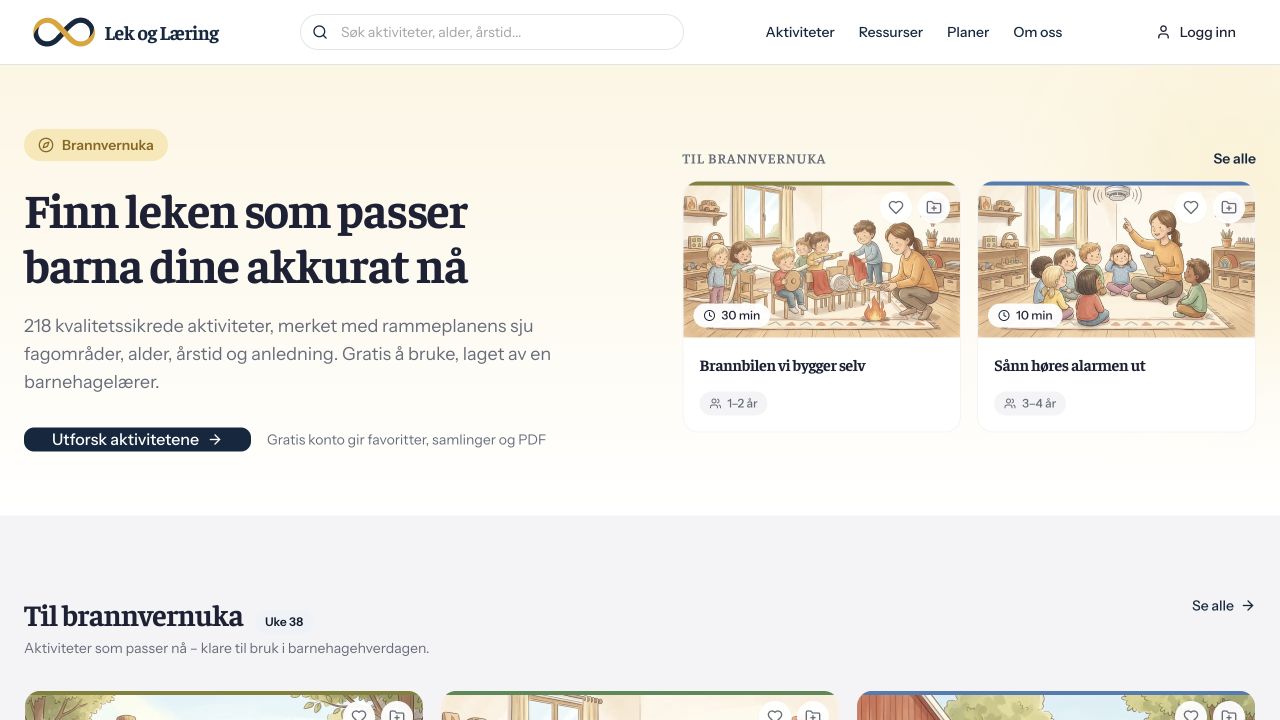Click the "10 min" duration badge
The height and width of the screenshot is (720, 1280).
[x=1026, y=315]
